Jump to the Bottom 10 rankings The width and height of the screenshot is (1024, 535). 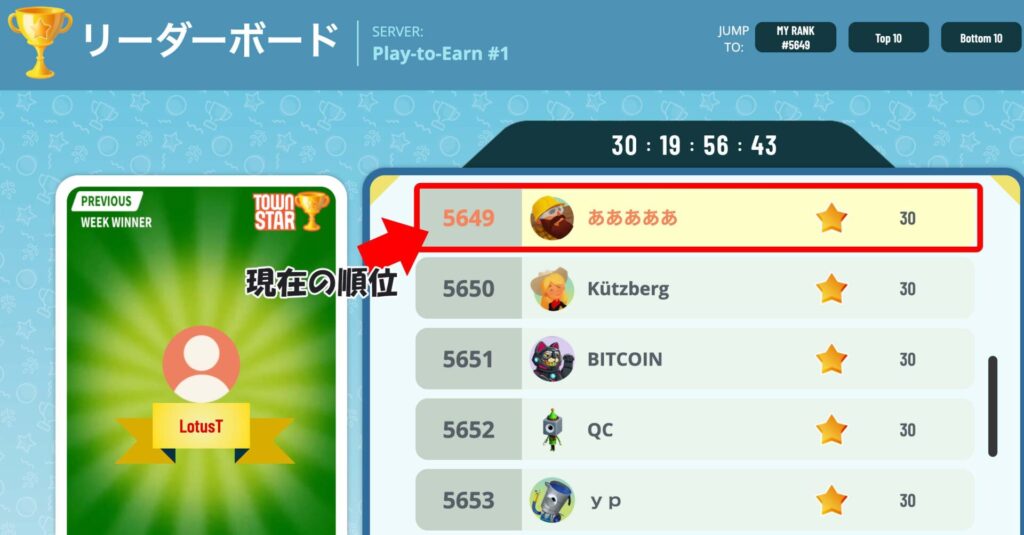(981, 37)
